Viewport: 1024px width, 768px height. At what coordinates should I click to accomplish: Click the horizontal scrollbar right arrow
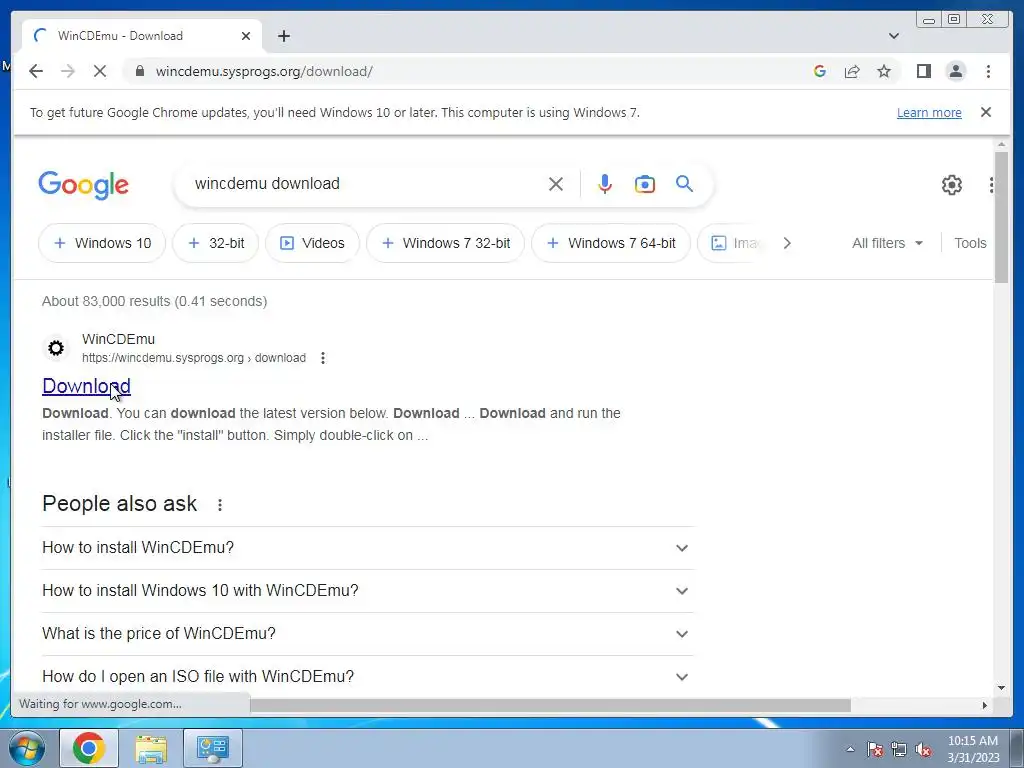coord(984,705)
